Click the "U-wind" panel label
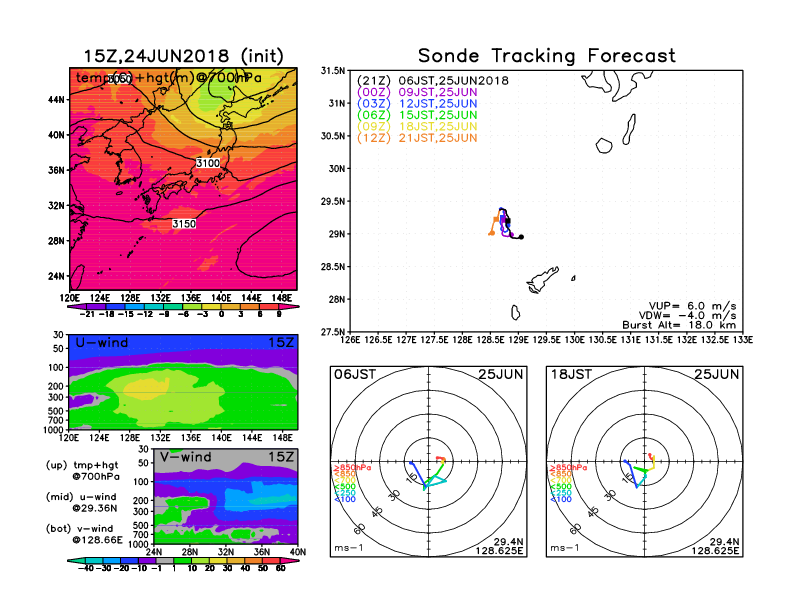The image size is (792, 612). coord(102,343)
